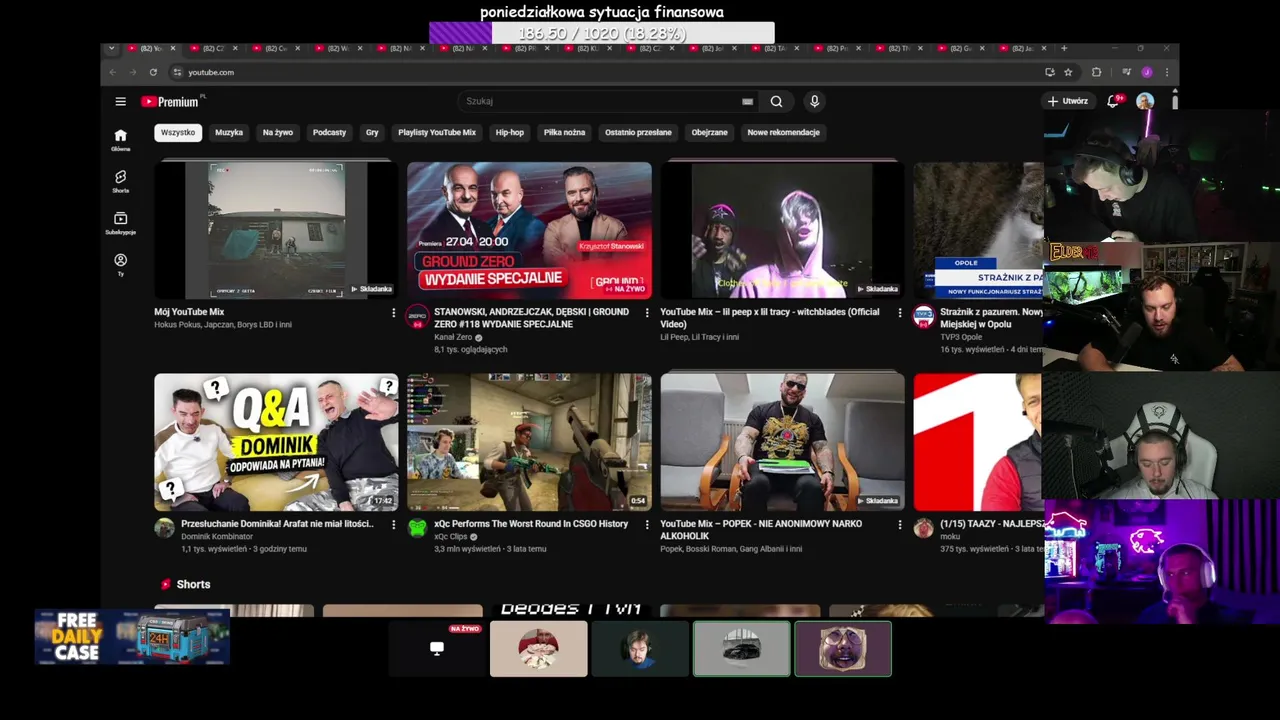
Task: Open the browser extensions puzzle icon
Action: (1096, 72)
